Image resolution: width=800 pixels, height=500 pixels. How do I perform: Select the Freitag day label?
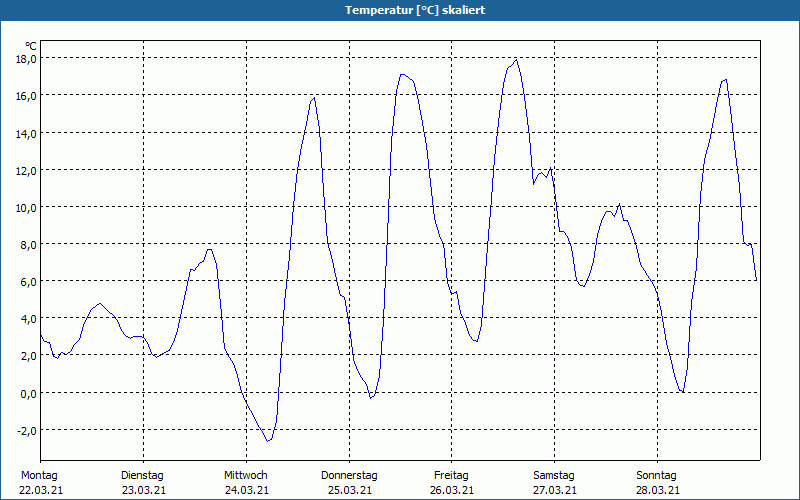[x=451, y=476]
